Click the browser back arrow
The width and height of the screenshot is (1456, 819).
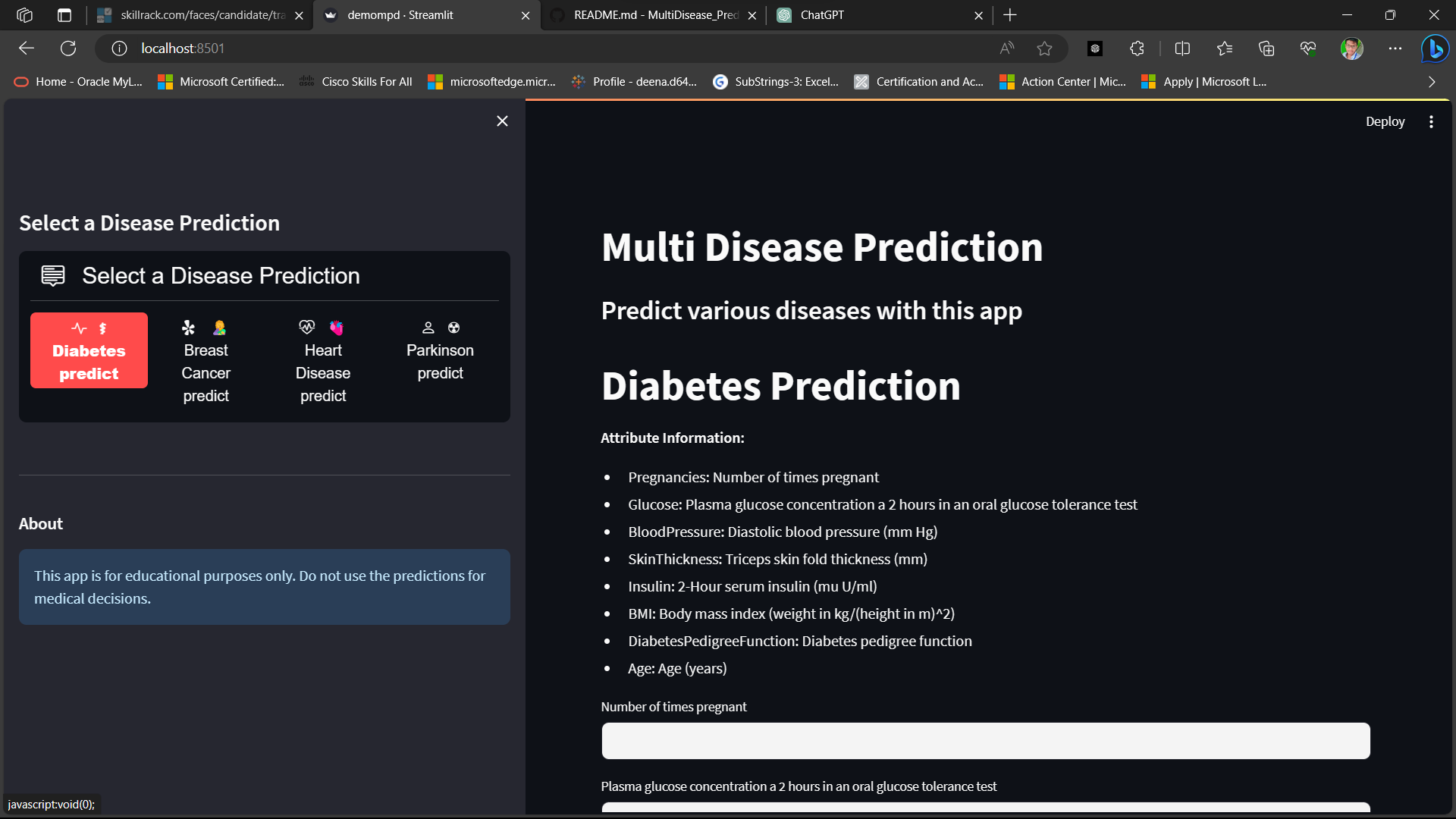point(27,48)
